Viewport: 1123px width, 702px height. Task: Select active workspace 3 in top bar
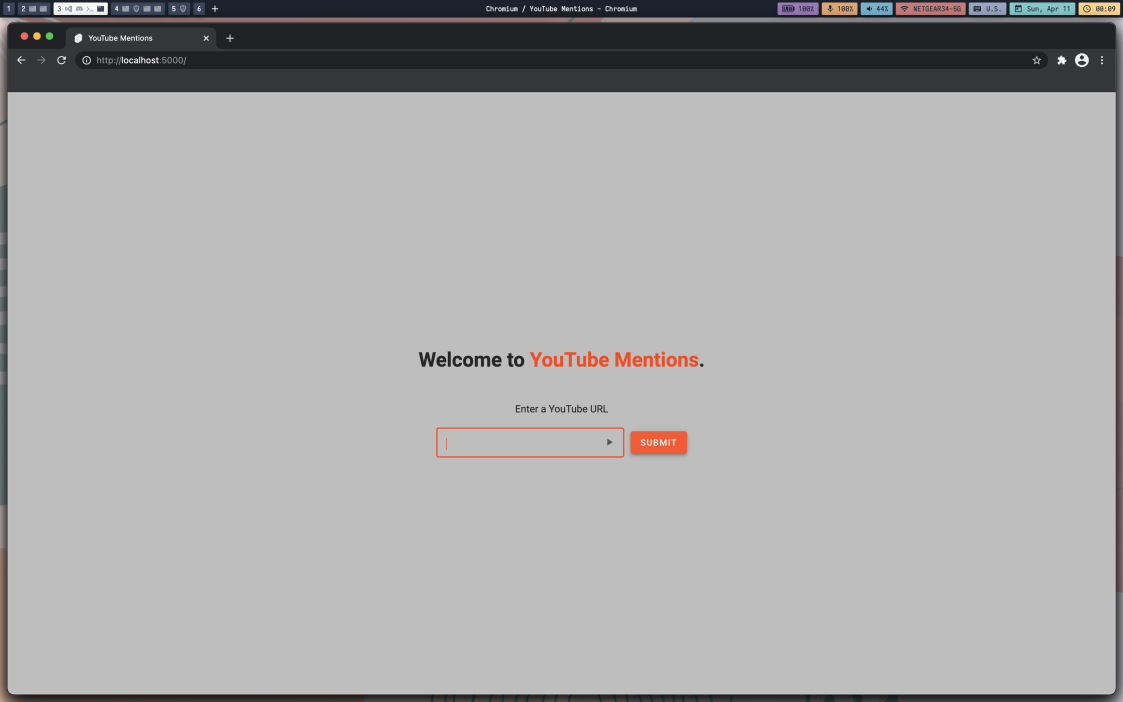pos(81,9)
